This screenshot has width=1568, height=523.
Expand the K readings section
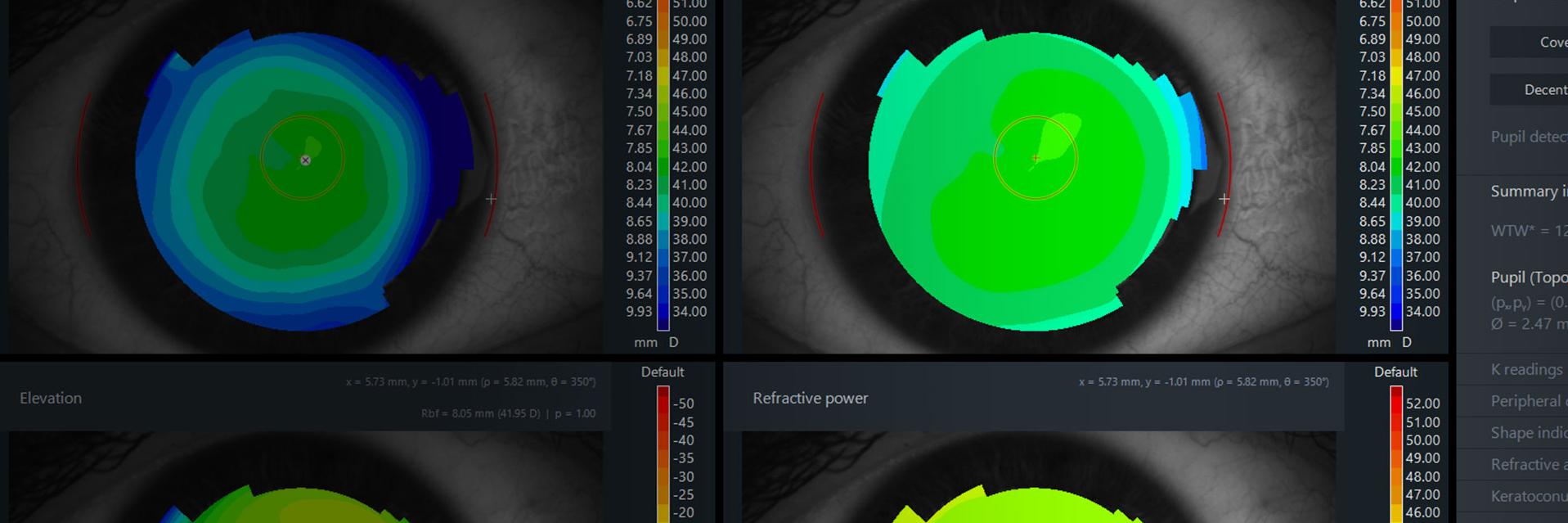(1512, 369)
